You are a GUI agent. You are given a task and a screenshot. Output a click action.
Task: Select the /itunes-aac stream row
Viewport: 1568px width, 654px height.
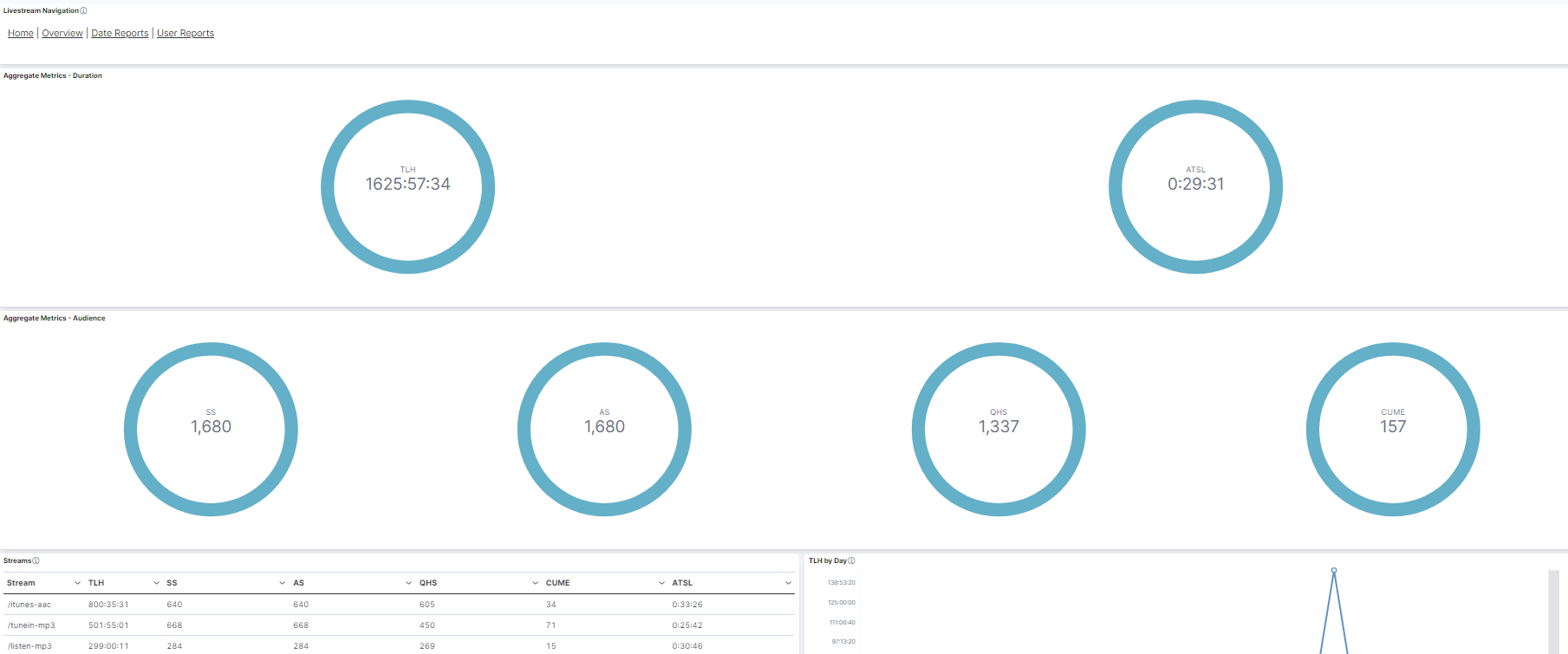[x=29, y=605]
